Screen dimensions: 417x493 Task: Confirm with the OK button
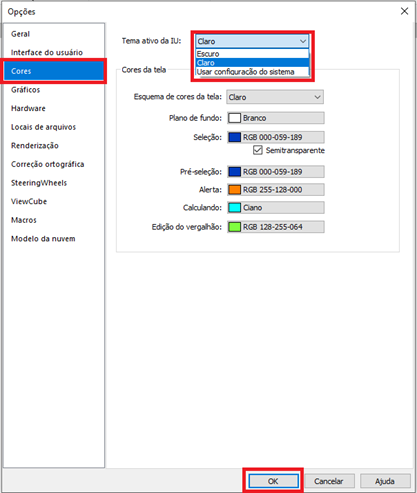pos(273,481)
